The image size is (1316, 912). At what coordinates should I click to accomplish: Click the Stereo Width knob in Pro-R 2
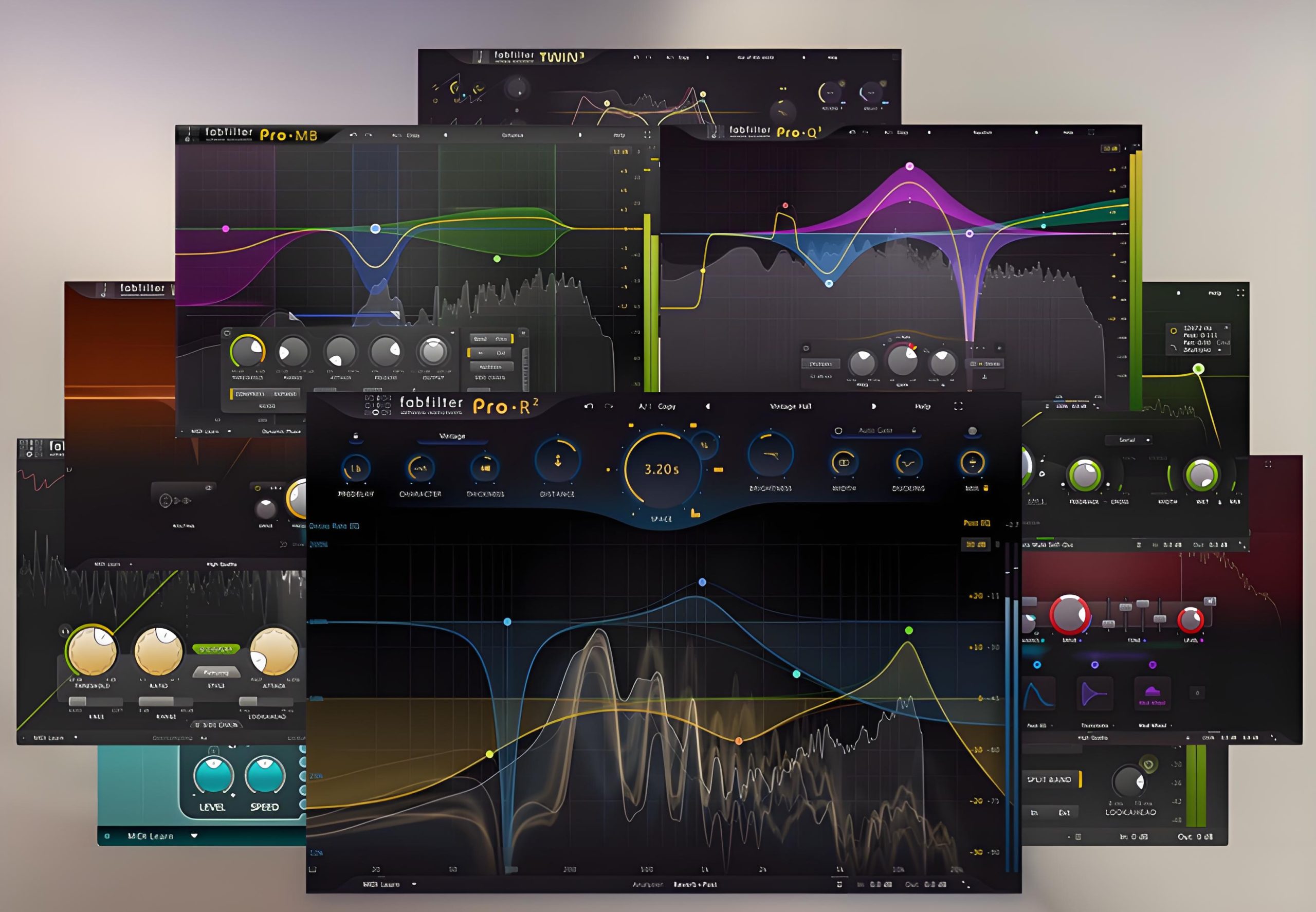[x=844, y=462]
